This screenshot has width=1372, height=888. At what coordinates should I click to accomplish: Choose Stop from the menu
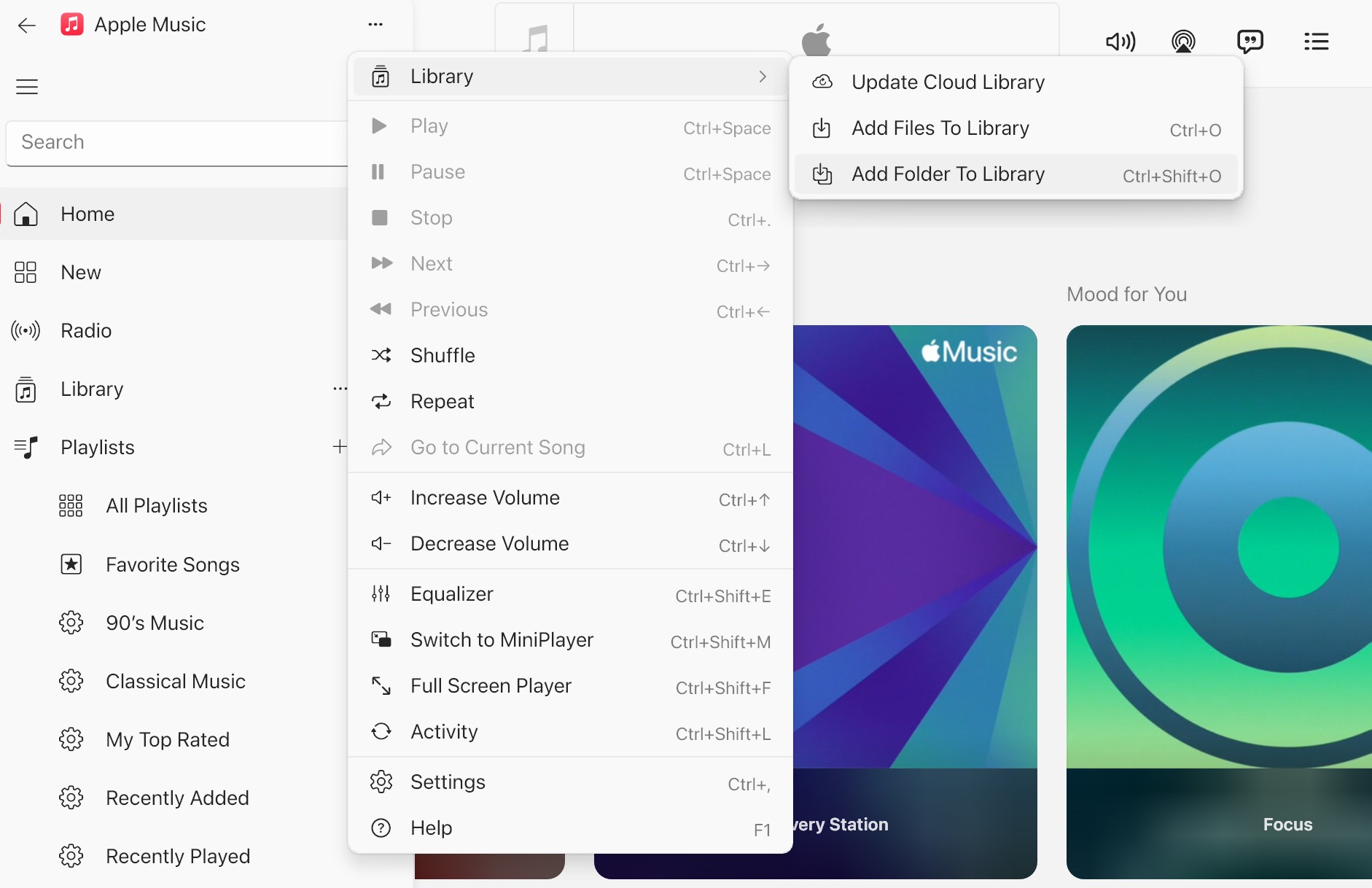tap(570, 218)
